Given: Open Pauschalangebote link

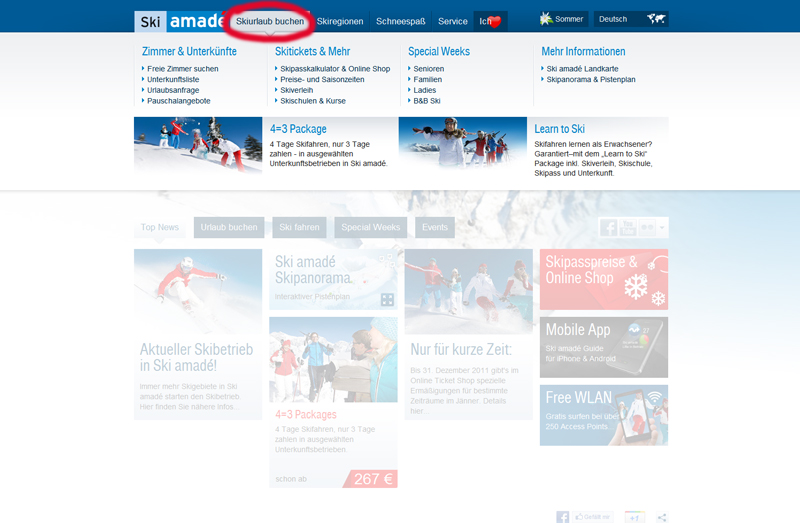Looking at the screenshot, I should coord(179,101).
